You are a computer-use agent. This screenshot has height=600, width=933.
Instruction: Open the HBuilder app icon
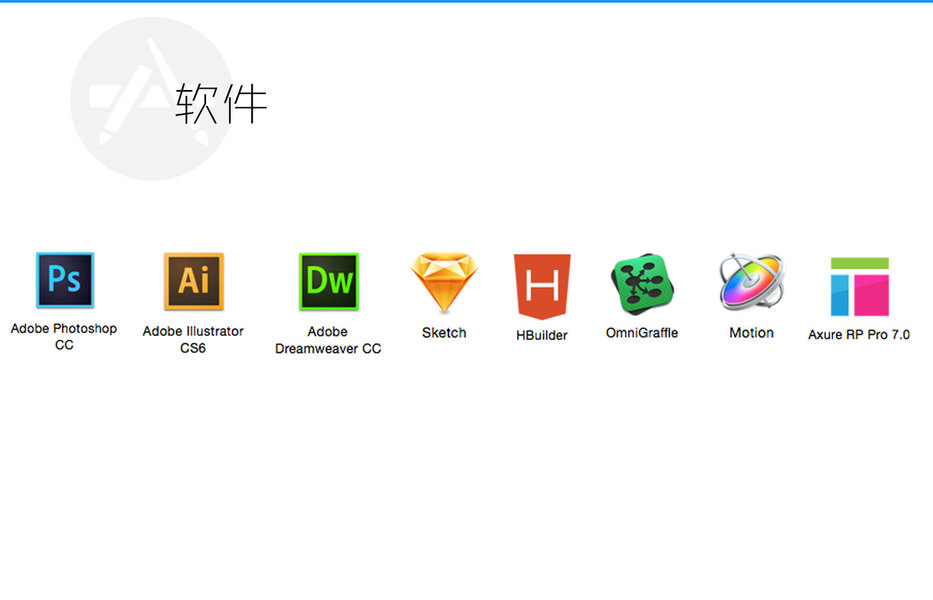pos(542,286)
